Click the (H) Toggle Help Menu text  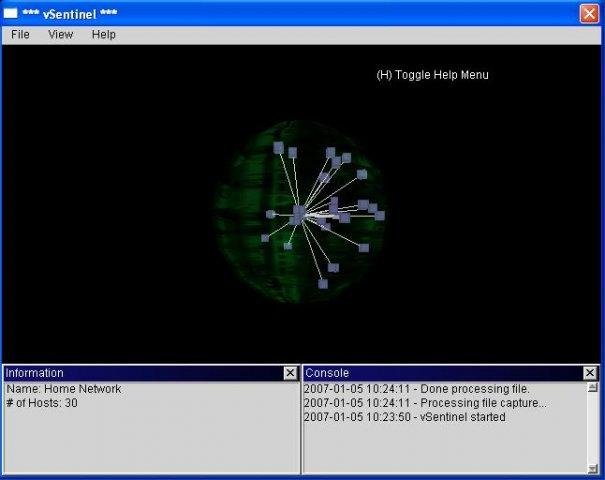tap(433, 75)
